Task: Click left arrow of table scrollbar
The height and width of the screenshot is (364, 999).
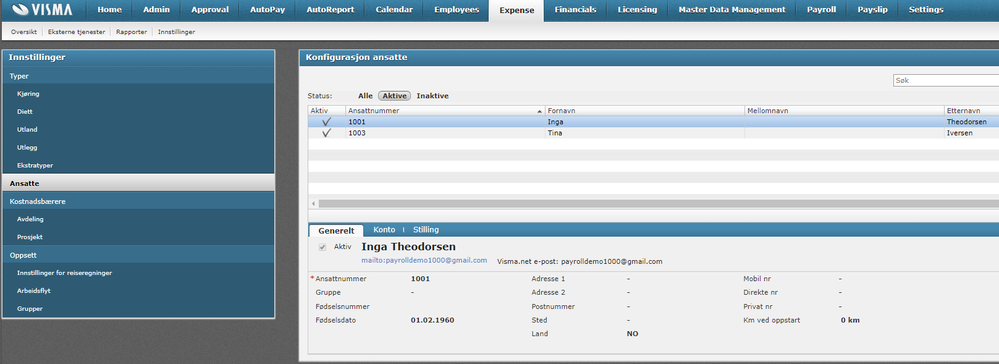Action: pyautogui.click(x=313, y=203)
